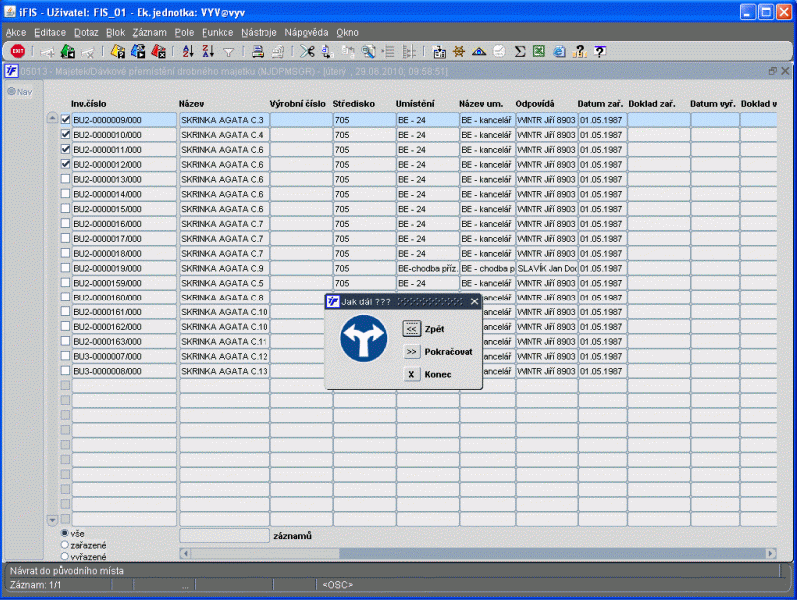Viewport: 797px width, 600px height.
Task: Sort descending with the Z-A icon
Action: tap(208, 51)
